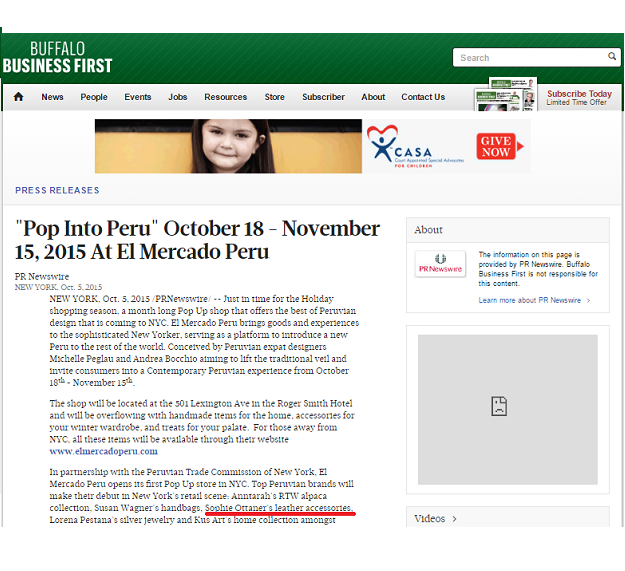Expand the Videos section chevron
This screenshot has width=625, height=571.
tap(454, 519)
